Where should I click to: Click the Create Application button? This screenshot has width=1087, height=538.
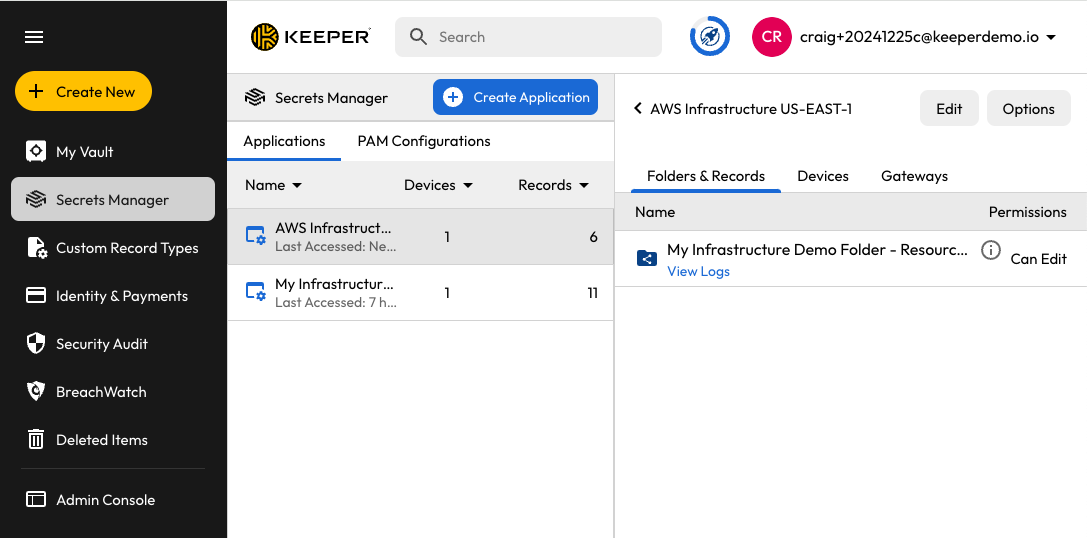click(x=515, y=97)
